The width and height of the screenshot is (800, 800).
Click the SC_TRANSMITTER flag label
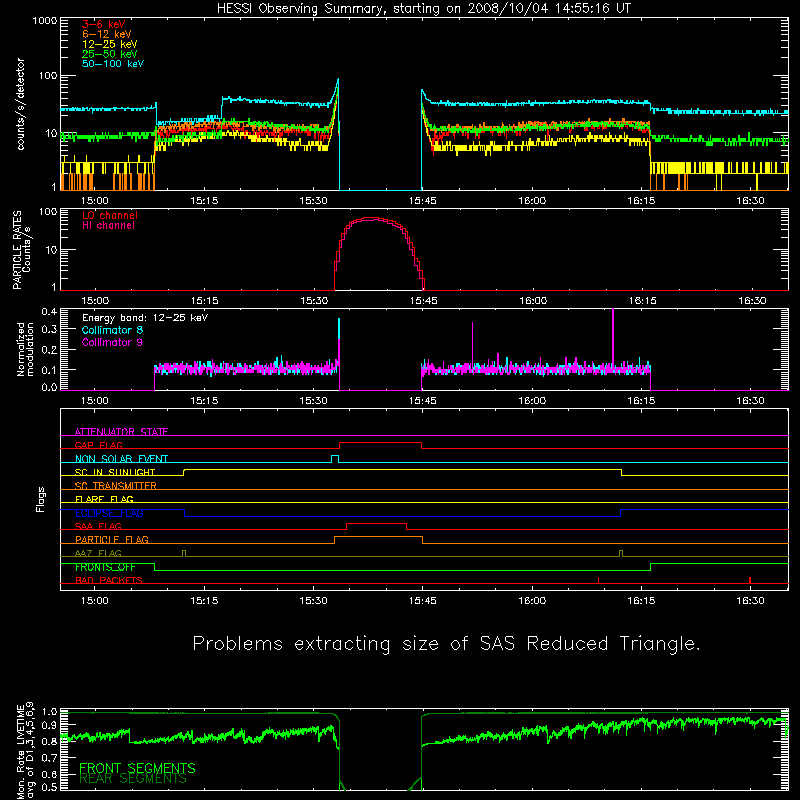click(116, 485)
